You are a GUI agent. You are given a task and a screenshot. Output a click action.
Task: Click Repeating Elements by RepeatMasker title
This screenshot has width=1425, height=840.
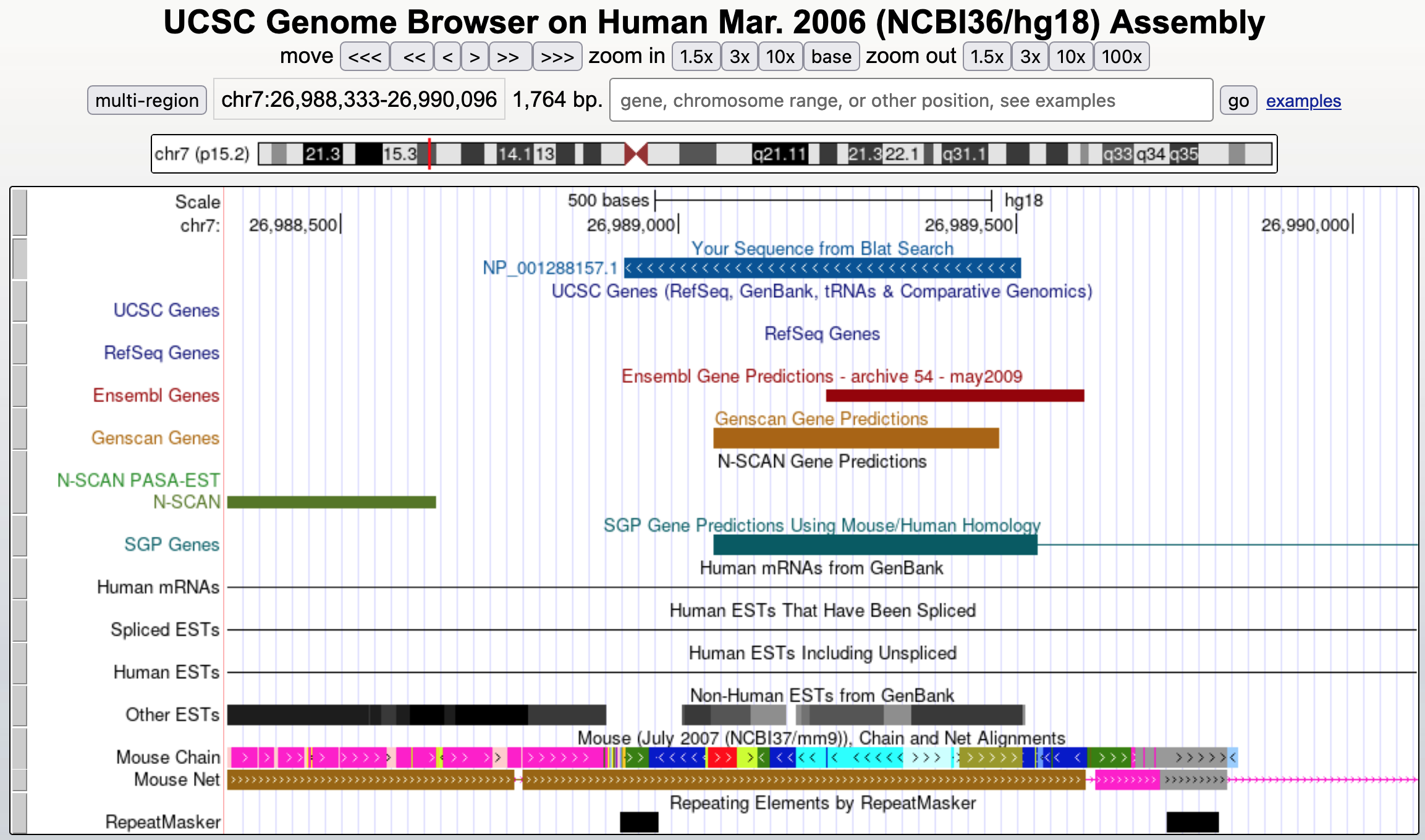pyautogui.click(x=822, y=803)
